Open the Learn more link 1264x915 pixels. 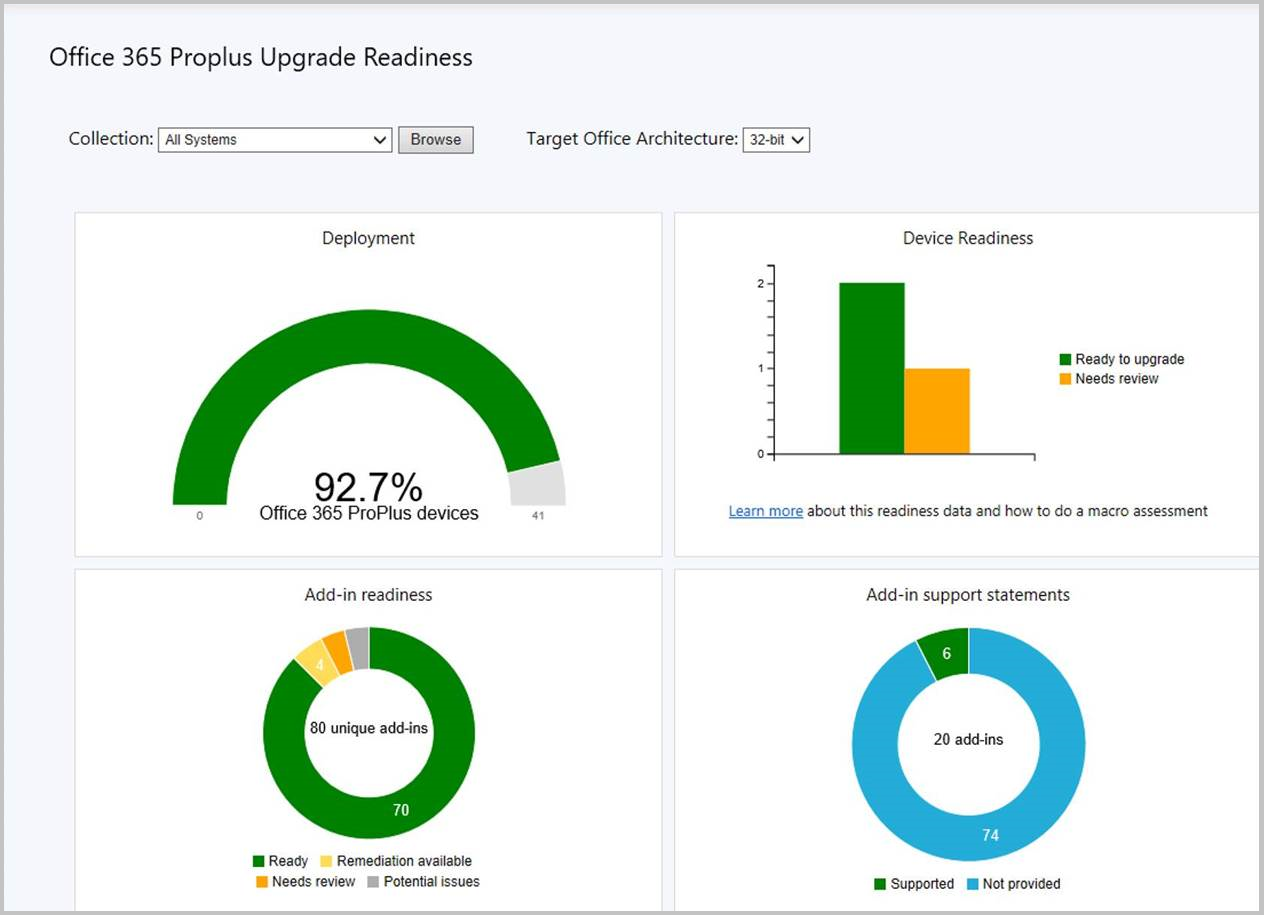click(x=765, y=511)
